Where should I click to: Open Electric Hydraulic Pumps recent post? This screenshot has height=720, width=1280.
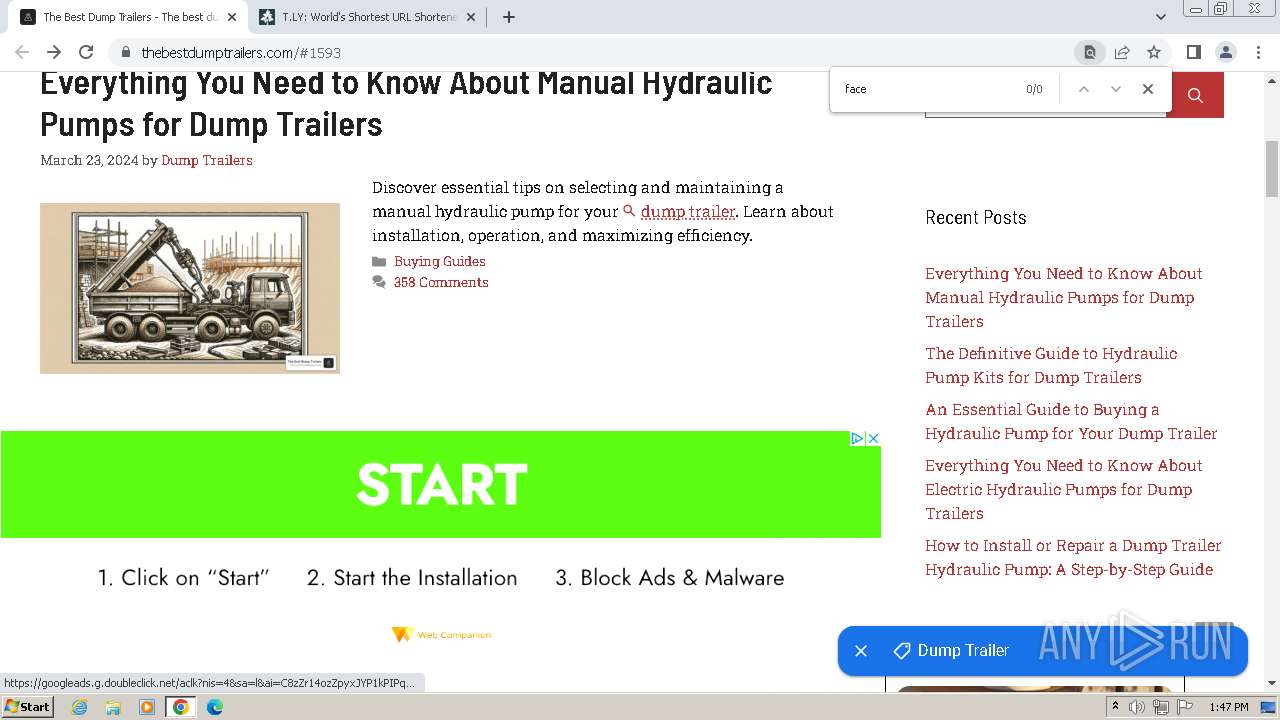coord(1064,489)
